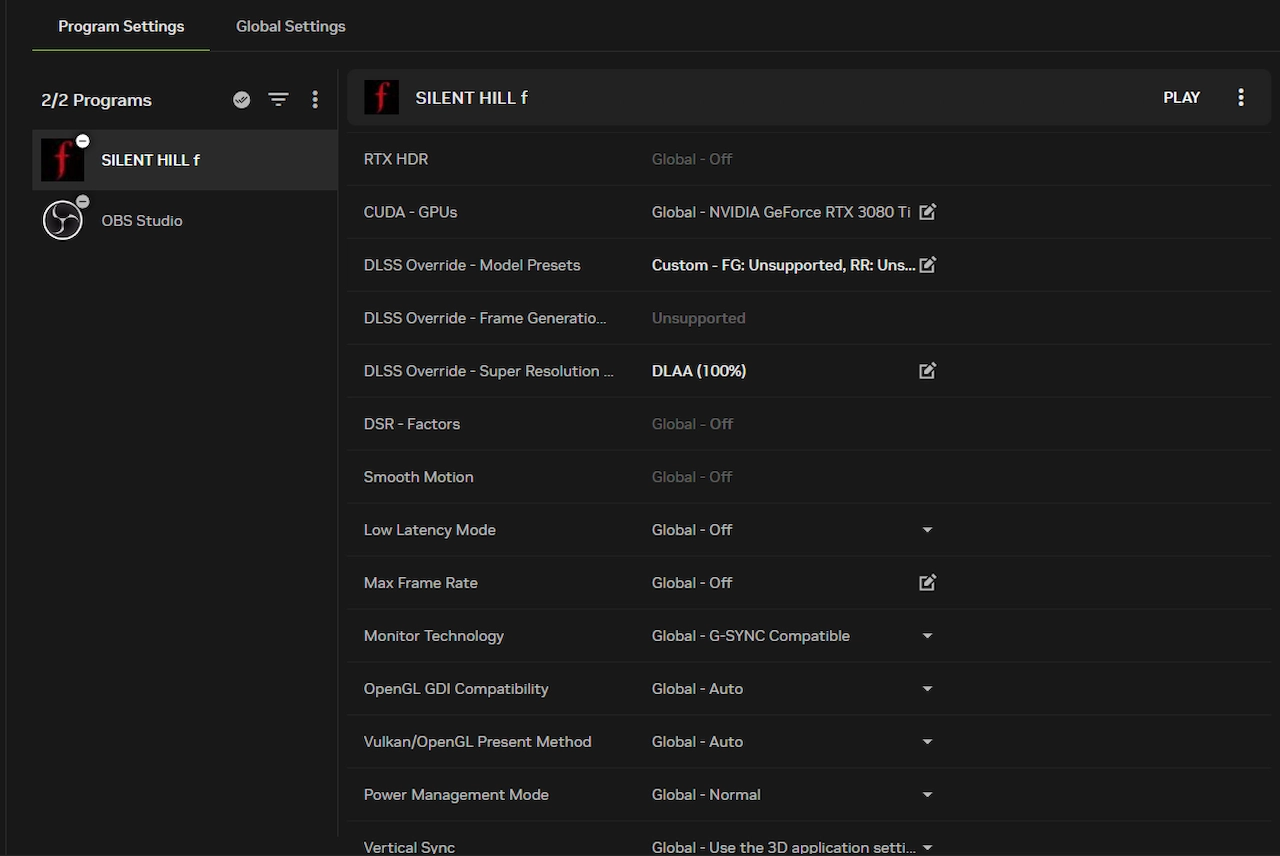Image resolution: width=1280 pixels, height=856 pixels.
Task: Remove OBS Studio using minus badge
Action: 83,202
